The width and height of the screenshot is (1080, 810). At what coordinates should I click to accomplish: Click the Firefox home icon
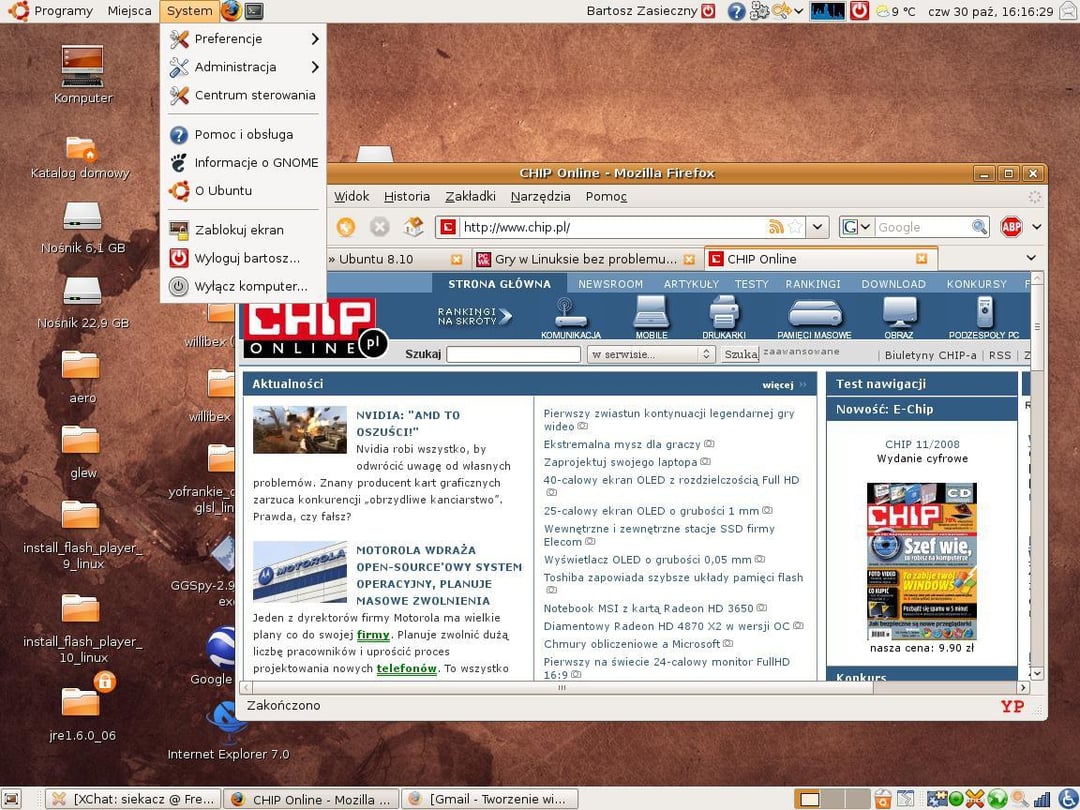coord(411,226)
